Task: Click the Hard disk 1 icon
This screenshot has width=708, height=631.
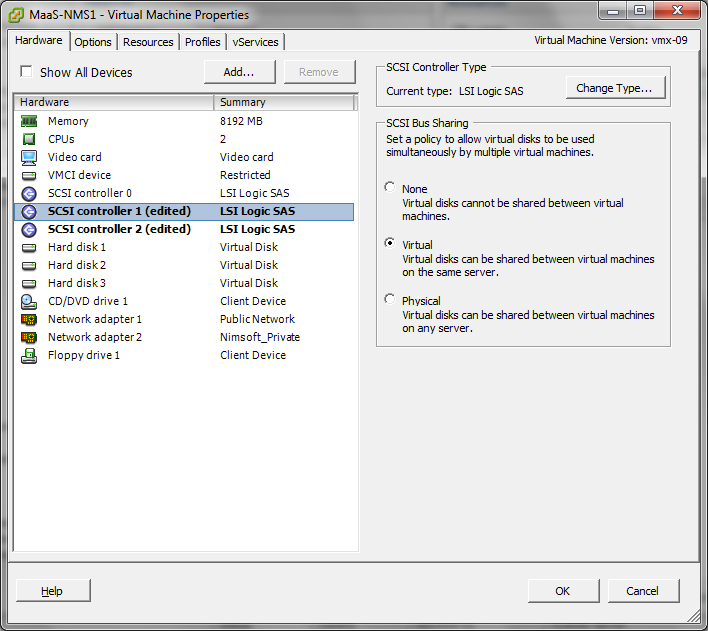Action: 29,248
